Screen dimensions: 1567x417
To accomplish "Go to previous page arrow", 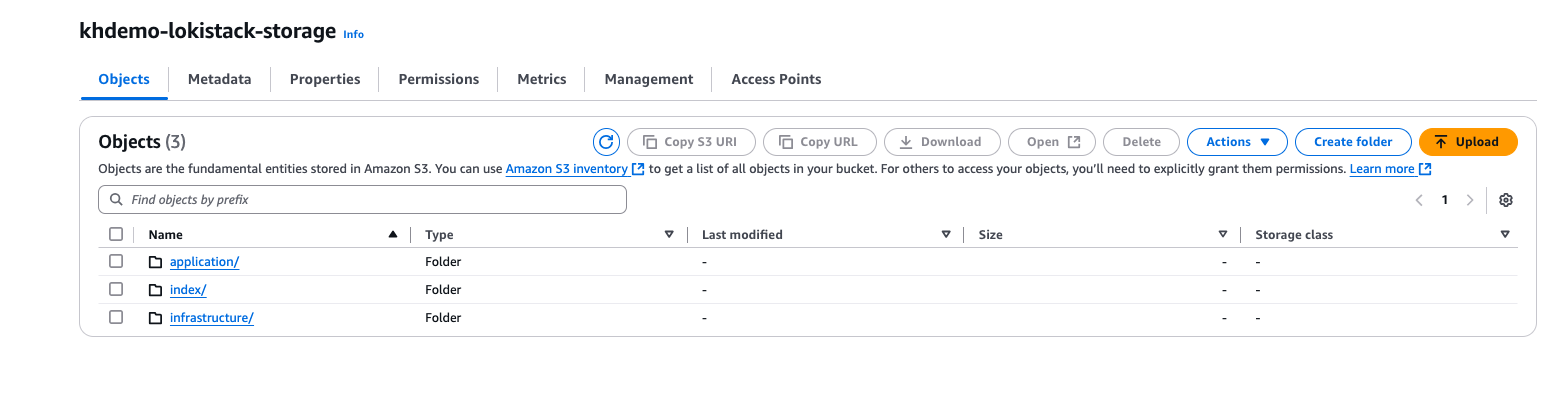I will pyautogui.click(x=1419, y=200).
